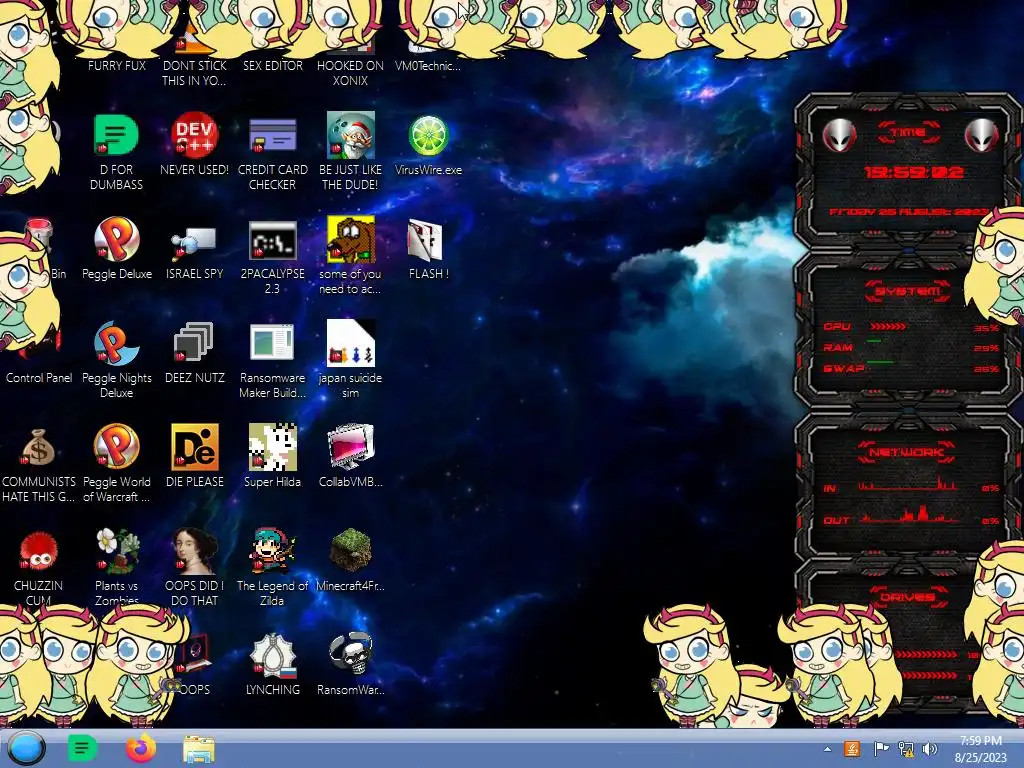Click the CHUZZIN red fuzzy ball icon
Screen dimensions: 1024x768
pos(38,551)
